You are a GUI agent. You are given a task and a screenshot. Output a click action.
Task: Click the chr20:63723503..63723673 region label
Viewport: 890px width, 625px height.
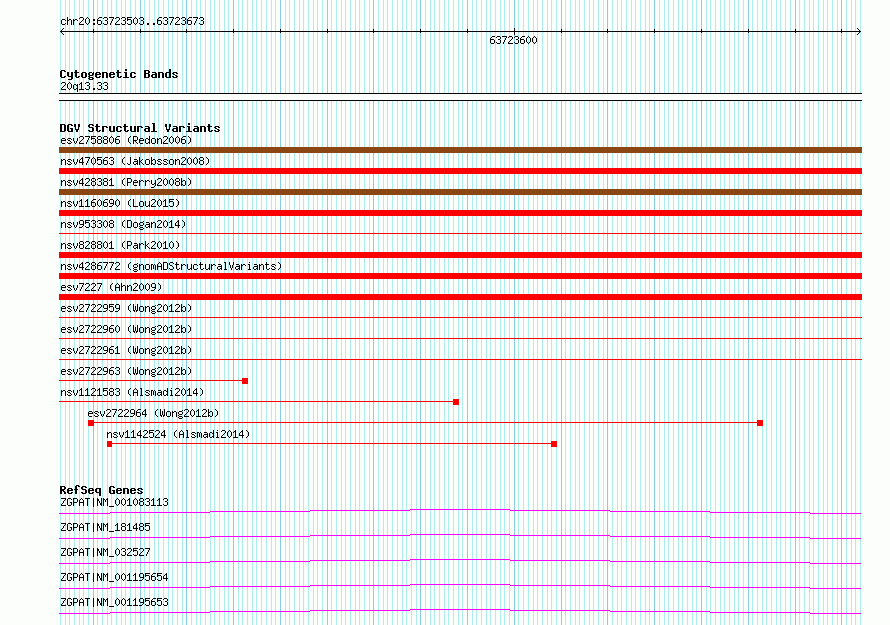[132, 22]
